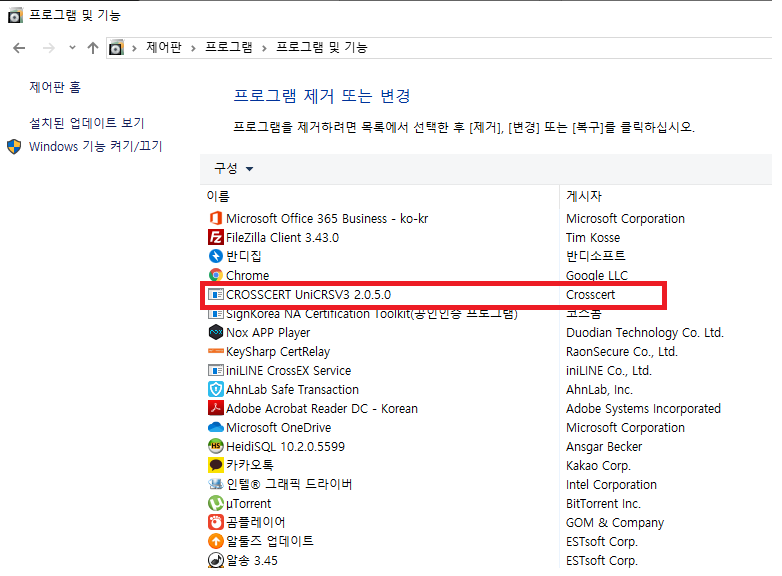Click the 곰플레이어 icon
Screen dimensions: 782x576
click(x=215, y=522)
